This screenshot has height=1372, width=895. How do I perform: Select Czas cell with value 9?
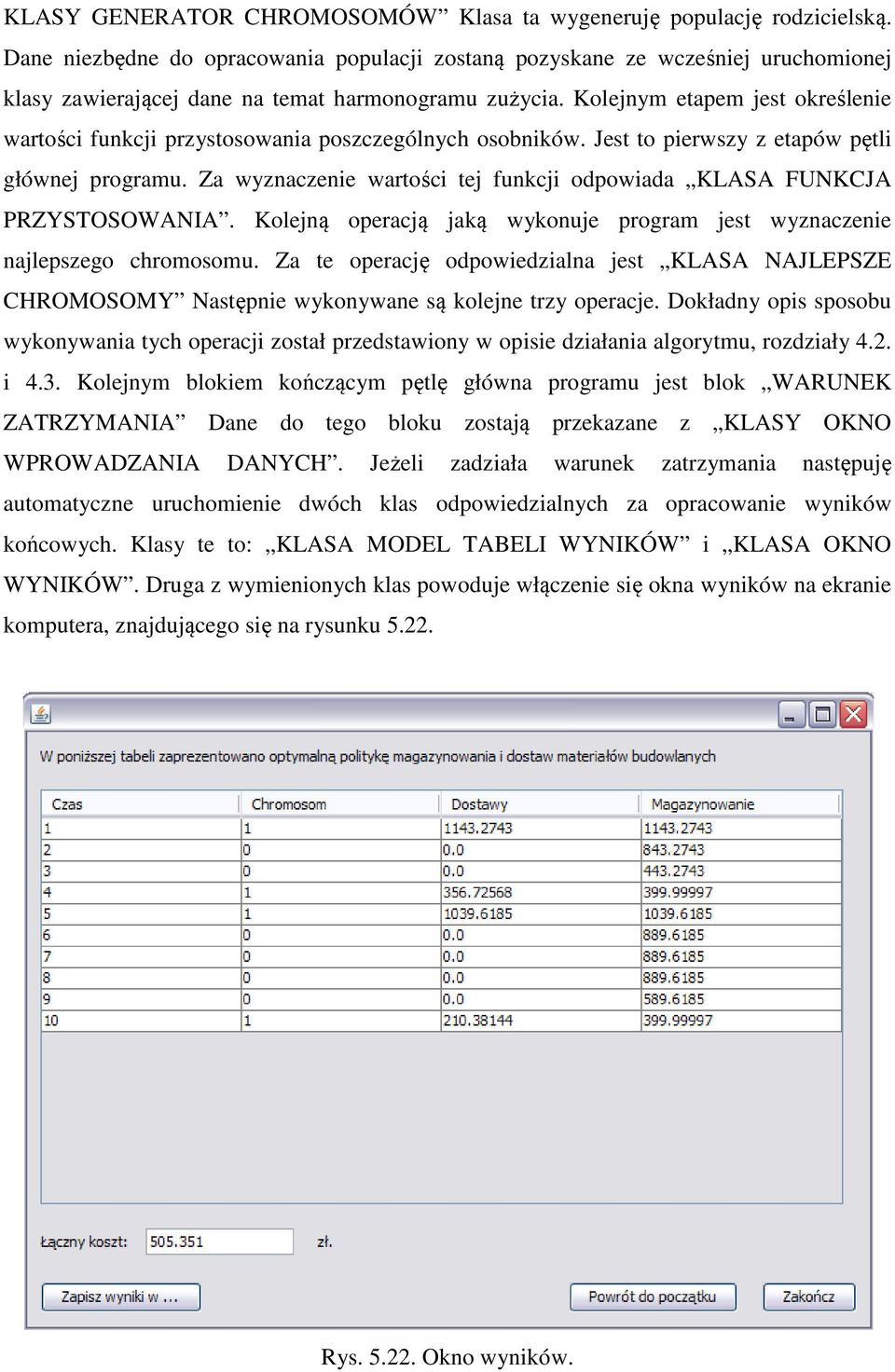click(141, 999)
